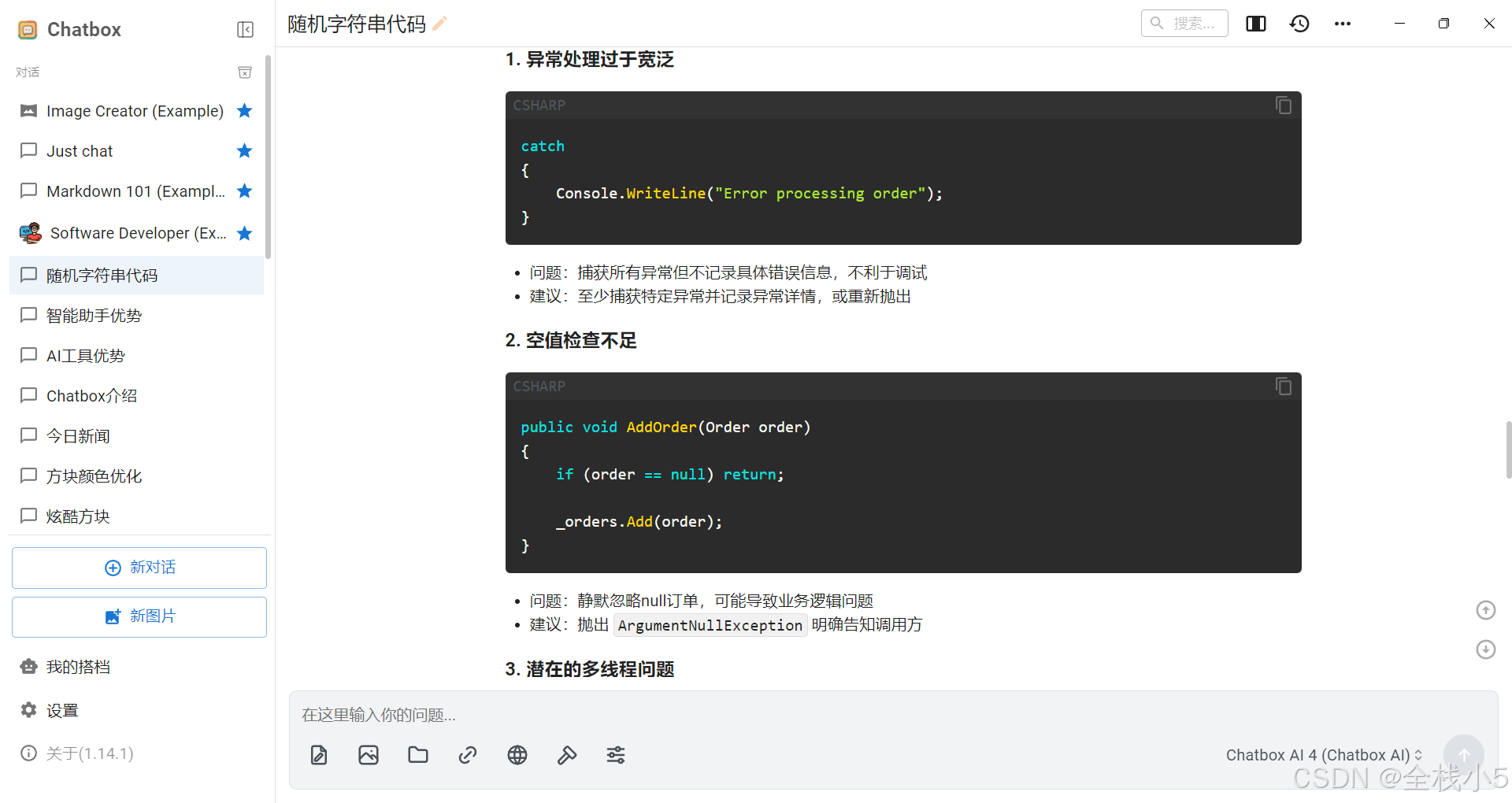Minimize the Chatbox window
The height and width of the screenshot is (803, 1512).
(1399, 24)
